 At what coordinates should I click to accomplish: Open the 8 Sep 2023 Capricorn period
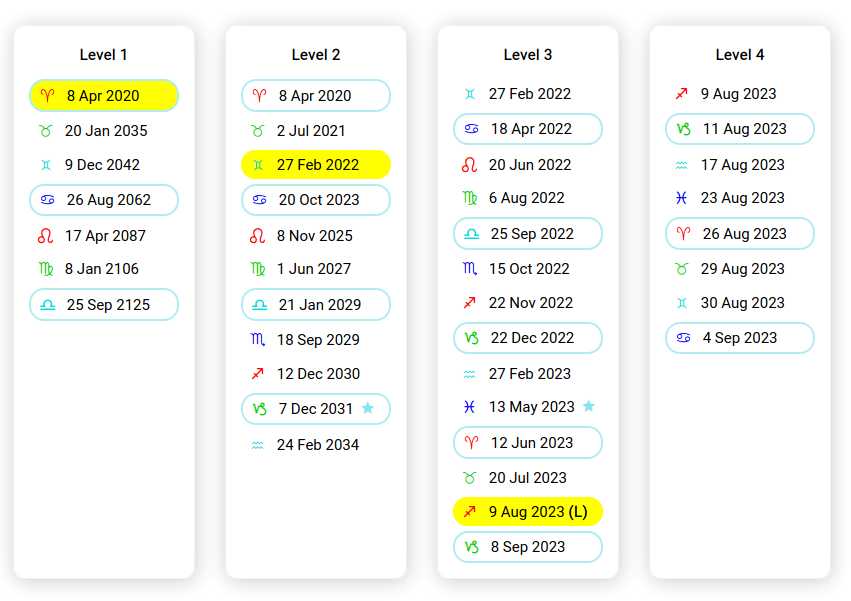(x=528, y=547)
